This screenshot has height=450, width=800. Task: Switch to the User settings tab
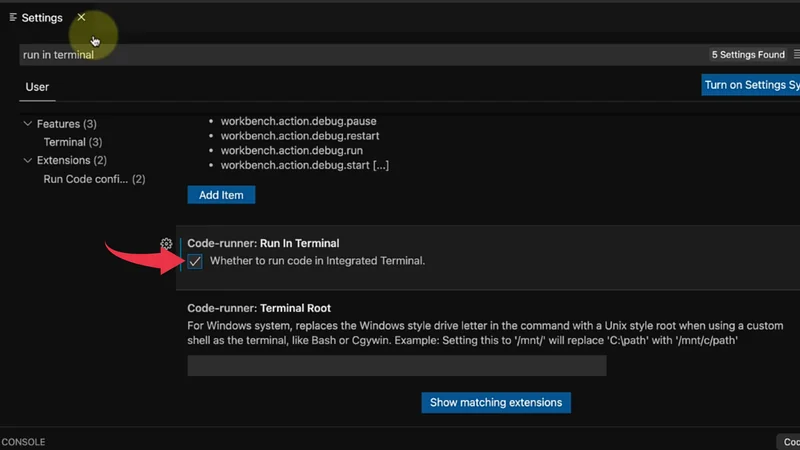click(37, 87)
